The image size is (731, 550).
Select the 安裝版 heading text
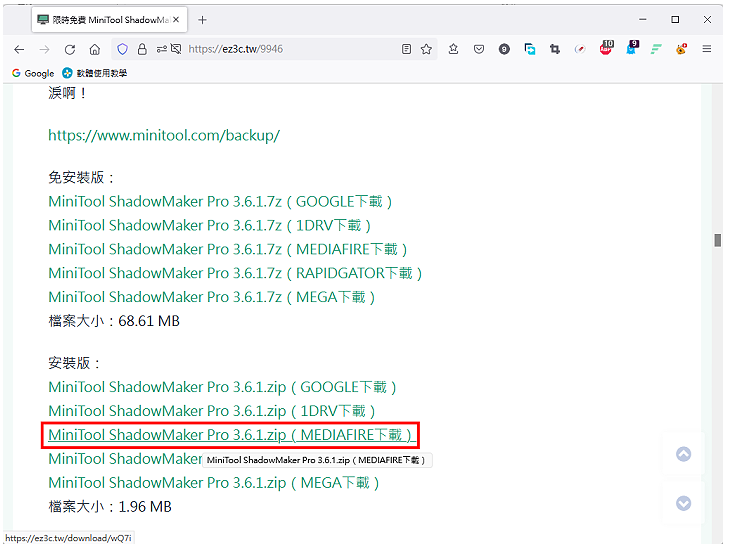74,363
